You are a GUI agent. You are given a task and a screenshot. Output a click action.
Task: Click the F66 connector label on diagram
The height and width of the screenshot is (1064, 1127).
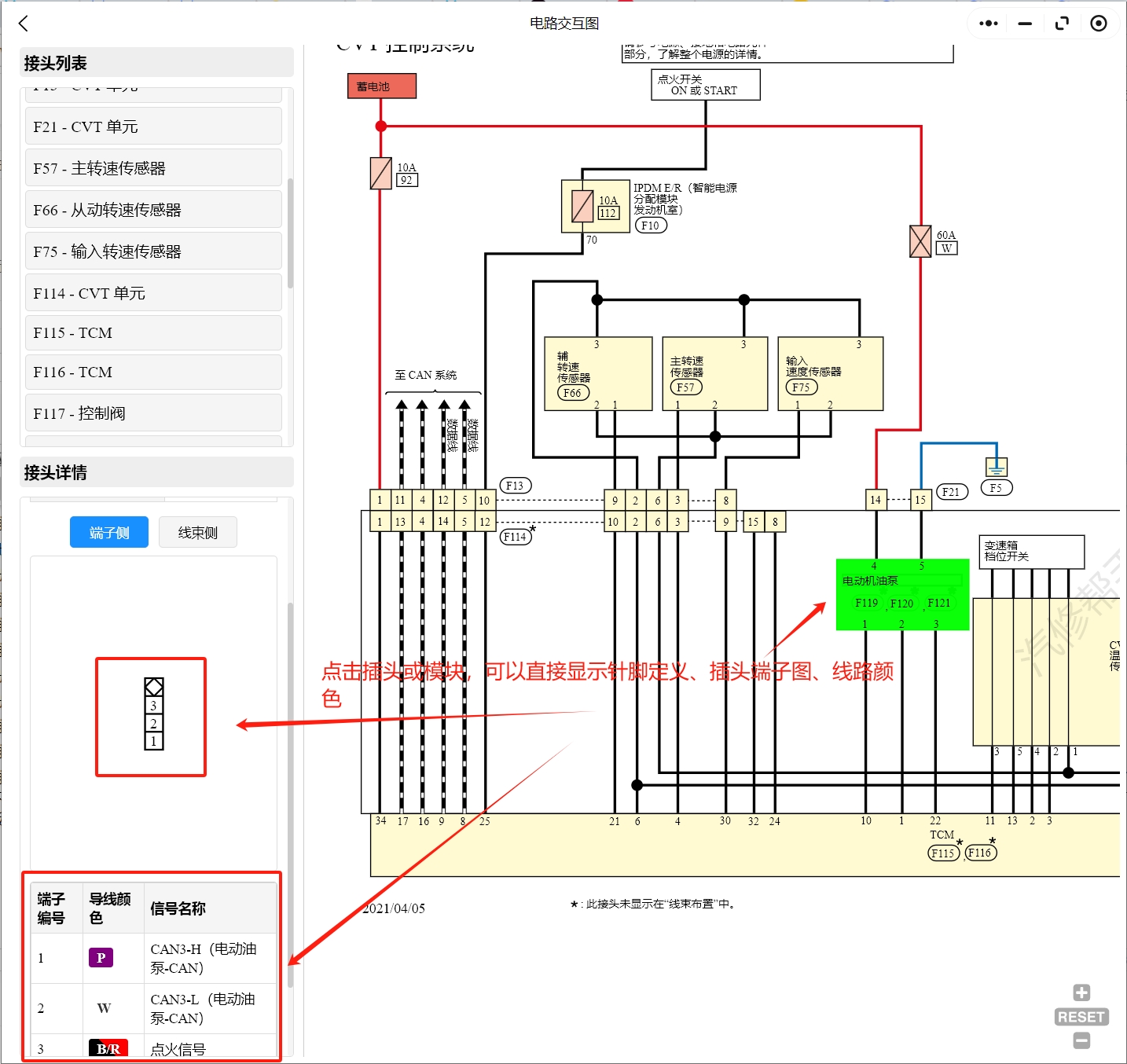(573, 393)
